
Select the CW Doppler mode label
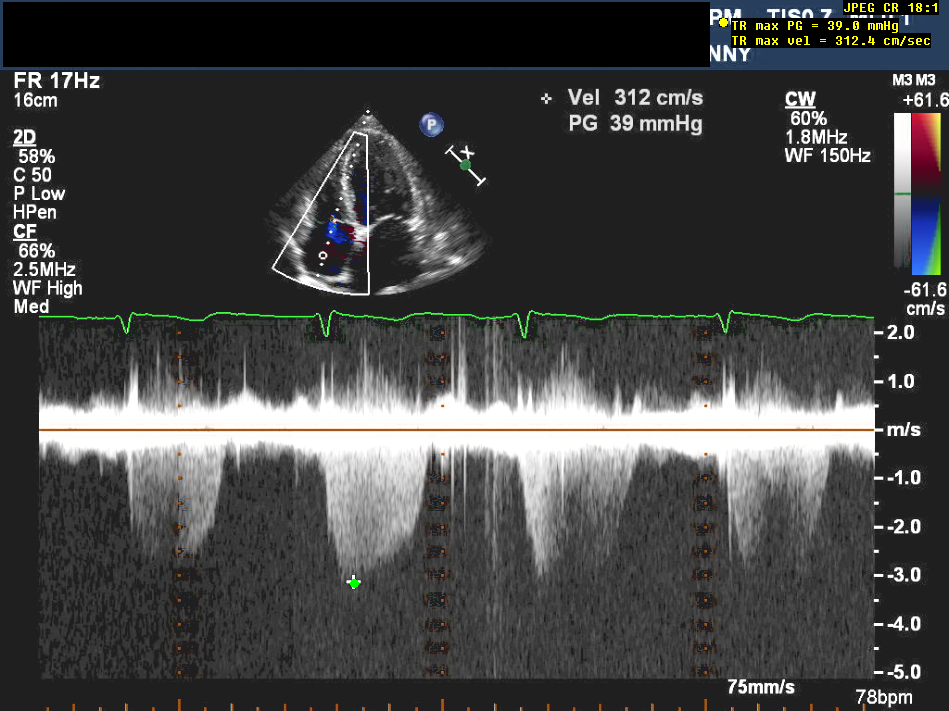click(x=799, y=99)
